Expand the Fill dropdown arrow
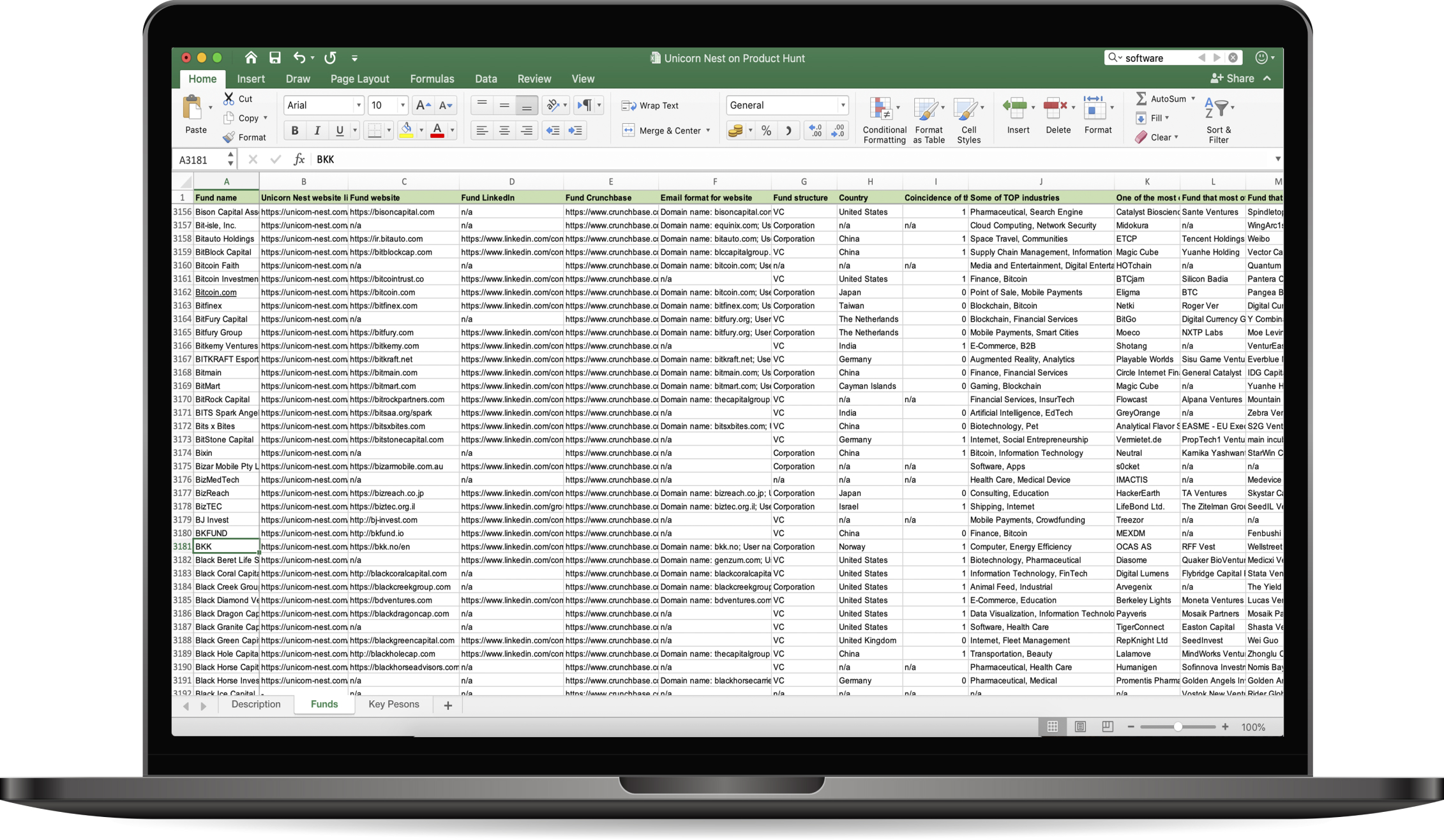Image resolution: width=1444 pixels, height=840 pixels. tap(1167, 117)
